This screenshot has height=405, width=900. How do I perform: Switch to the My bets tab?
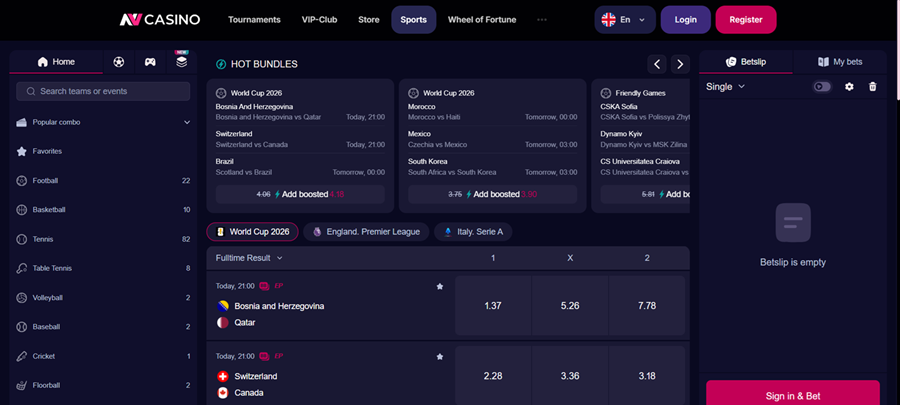tap(840, 62)
